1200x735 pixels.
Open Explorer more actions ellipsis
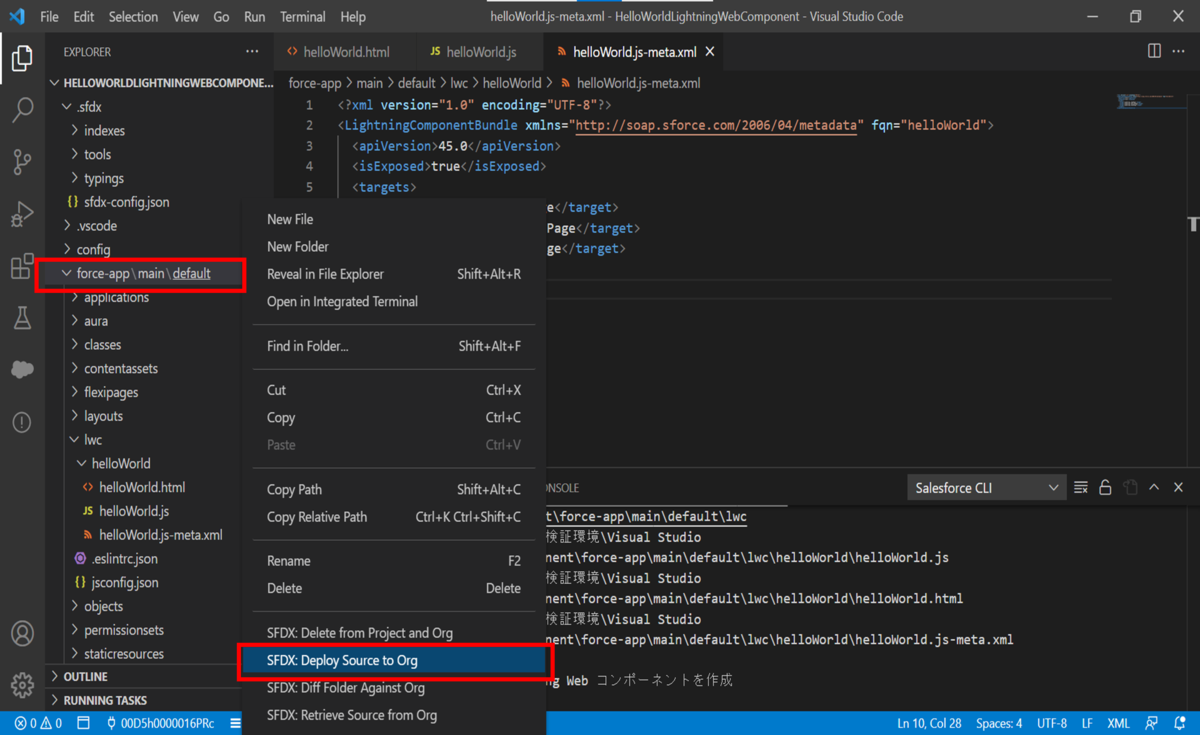(x=252, y=52)
